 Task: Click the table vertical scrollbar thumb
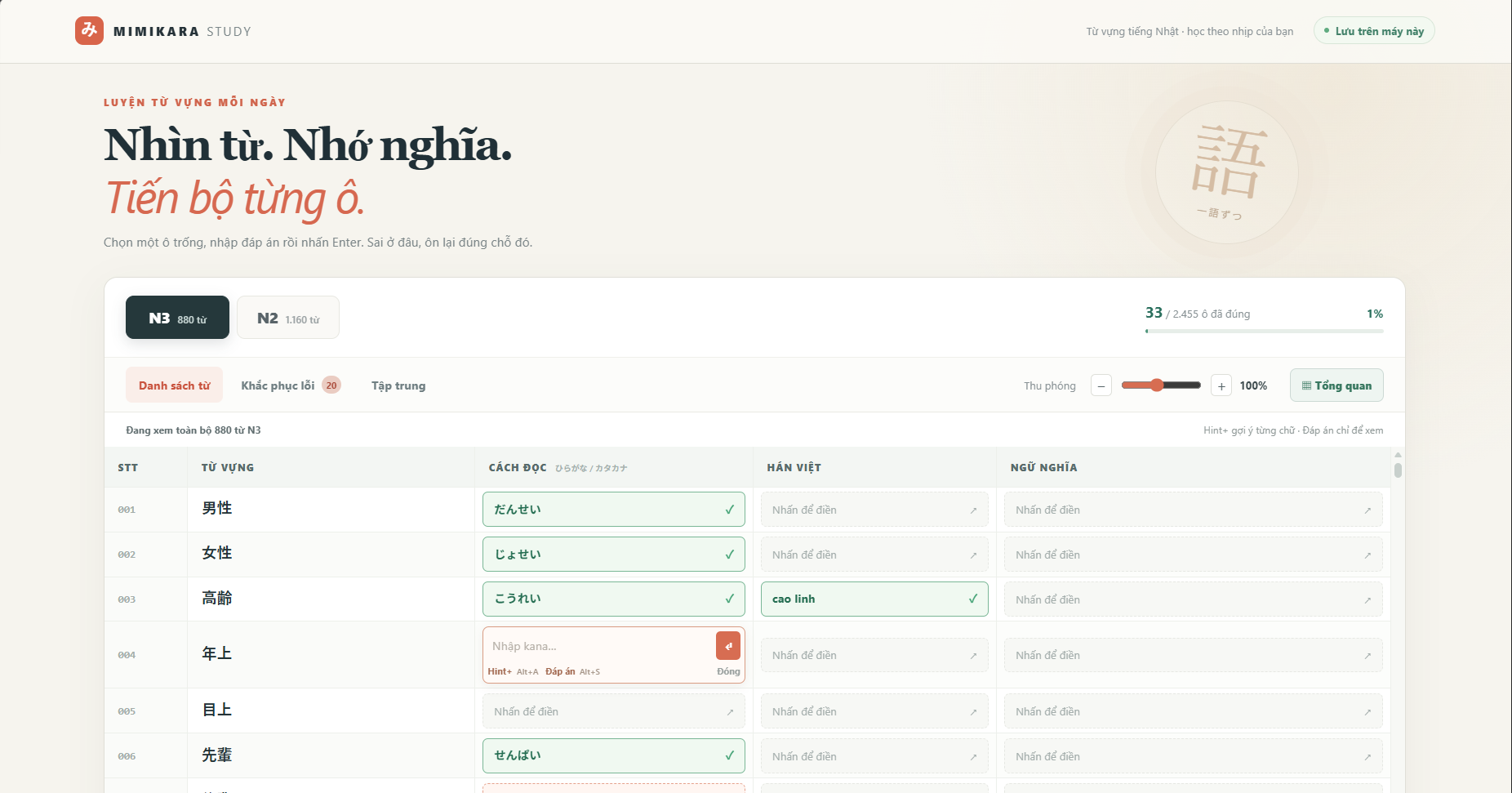pos(1398,470)
